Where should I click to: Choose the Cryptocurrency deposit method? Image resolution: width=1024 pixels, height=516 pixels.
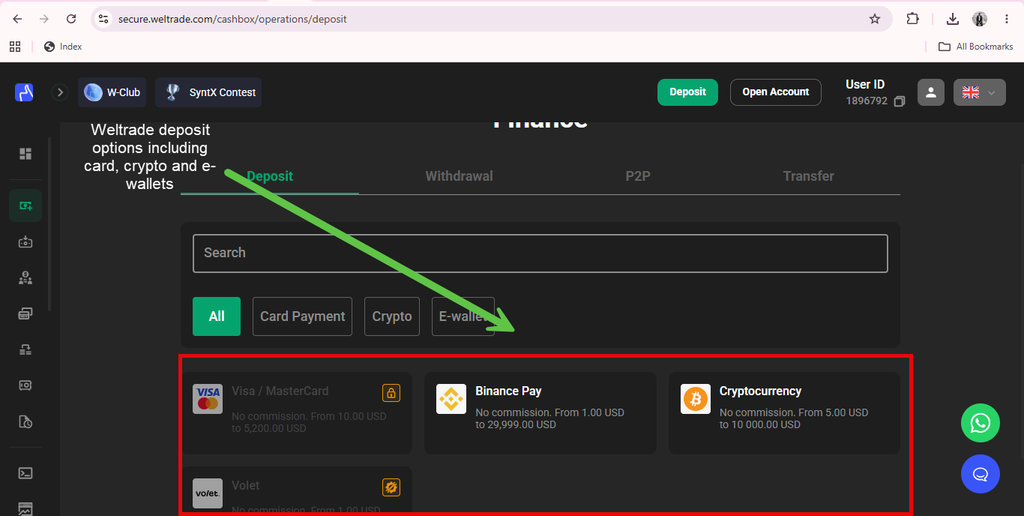(x=784, y=413)
